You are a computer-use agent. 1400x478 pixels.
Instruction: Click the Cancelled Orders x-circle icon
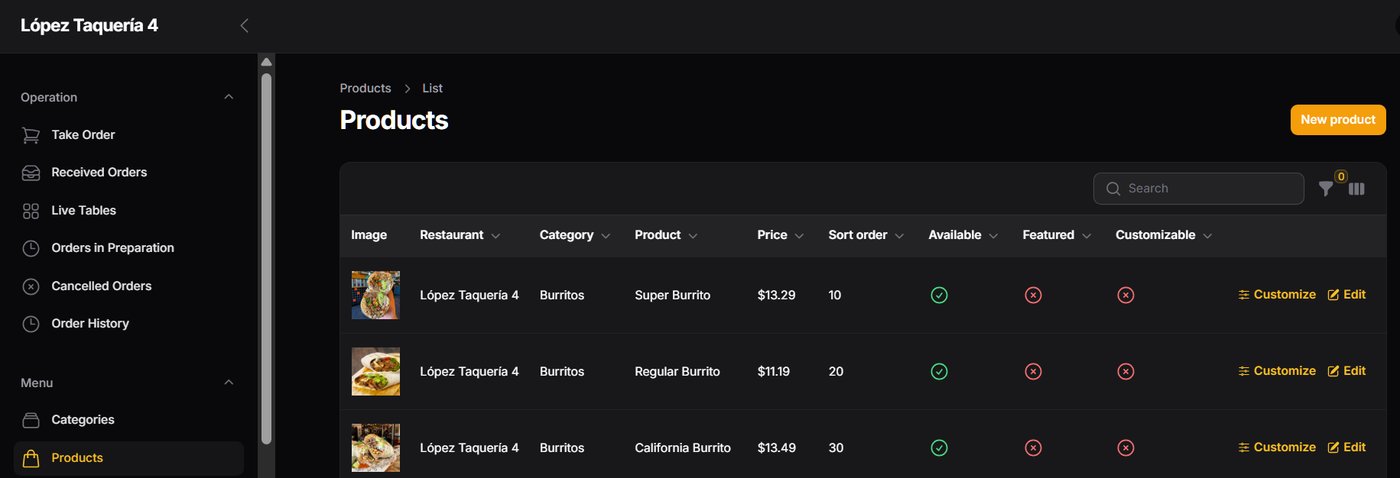coord(31,286)
